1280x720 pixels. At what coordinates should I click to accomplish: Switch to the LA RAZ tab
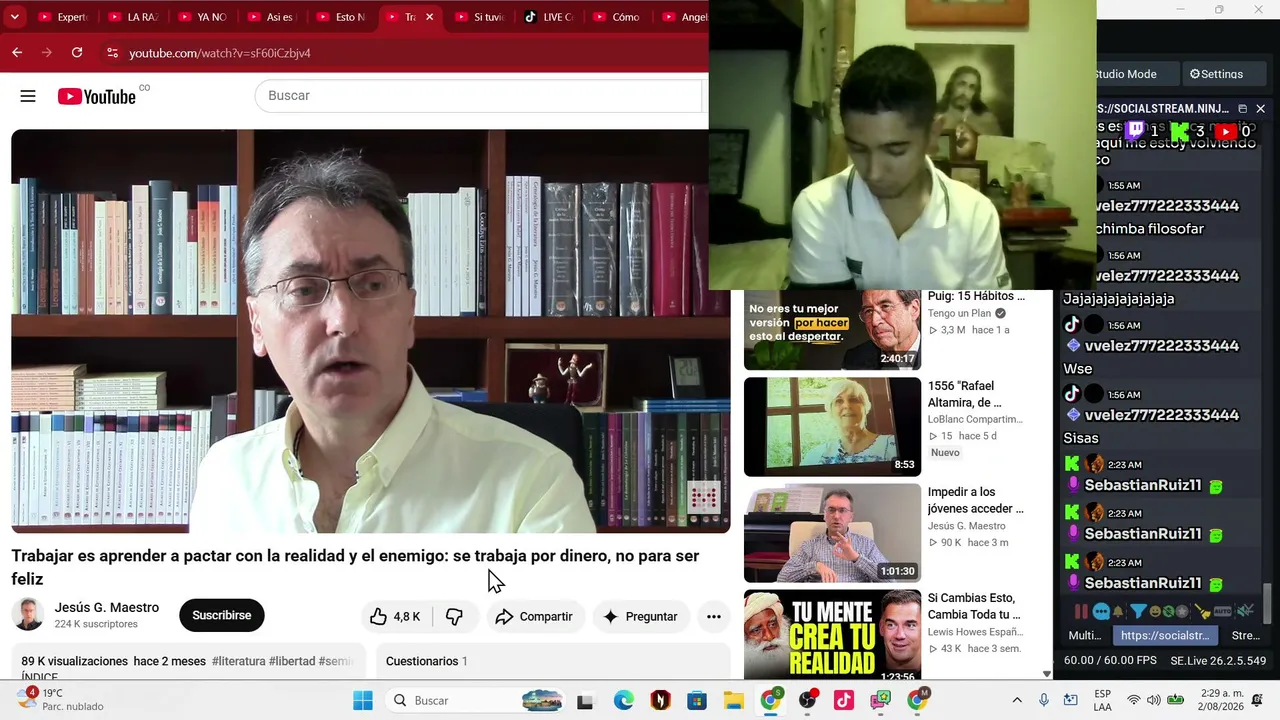click(x=132, y=17)
